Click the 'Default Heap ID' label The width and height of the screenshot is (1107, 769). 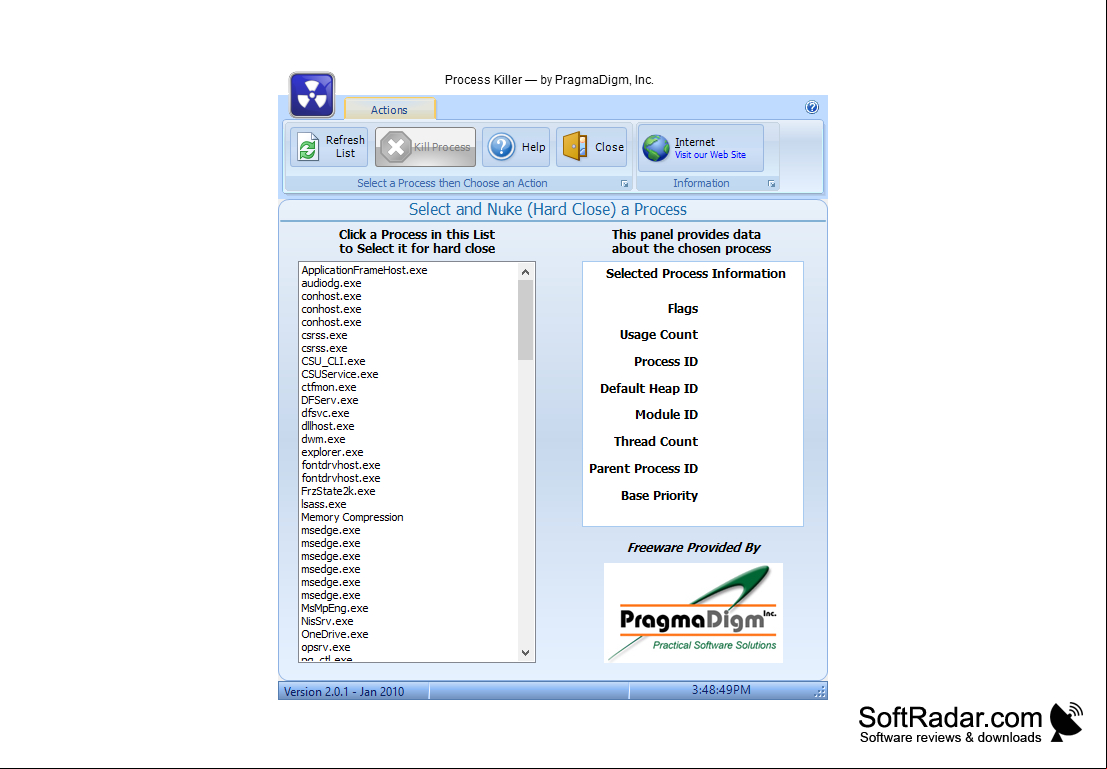click(x=649, y=388)
